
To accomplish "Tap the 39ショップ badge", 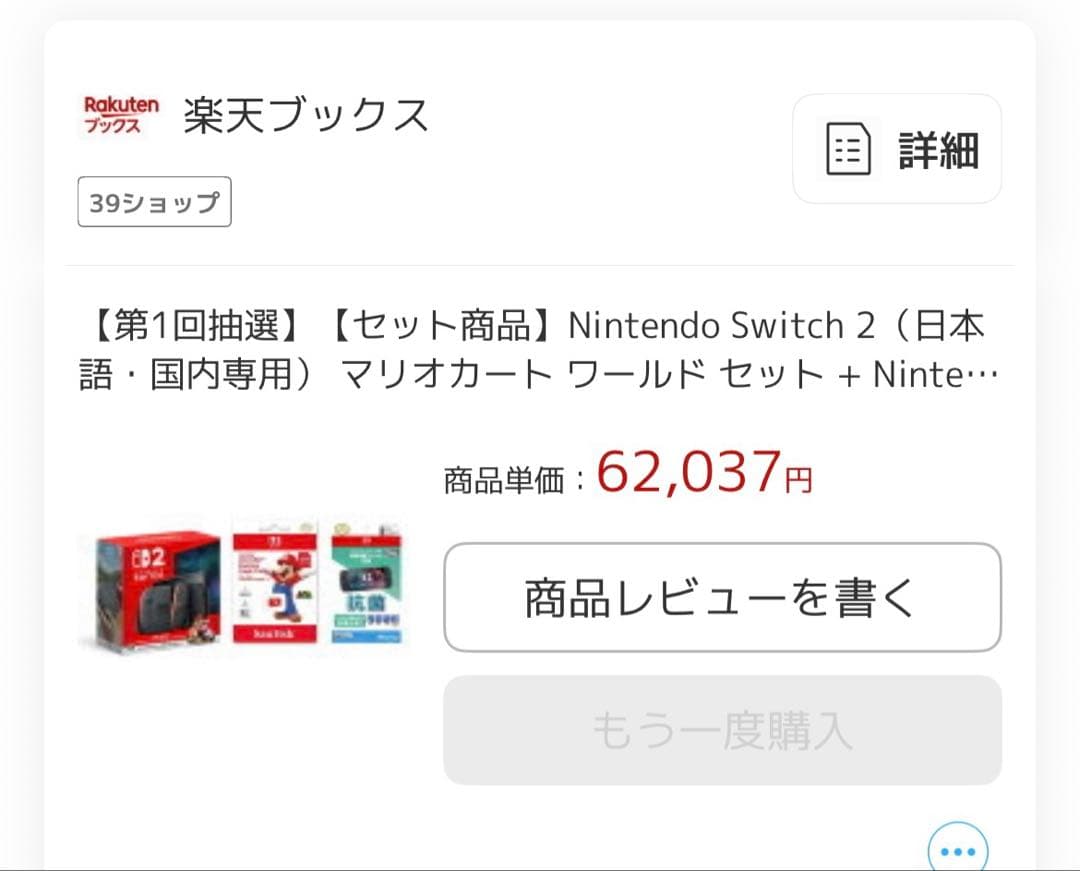I will (x=153, y=201).
